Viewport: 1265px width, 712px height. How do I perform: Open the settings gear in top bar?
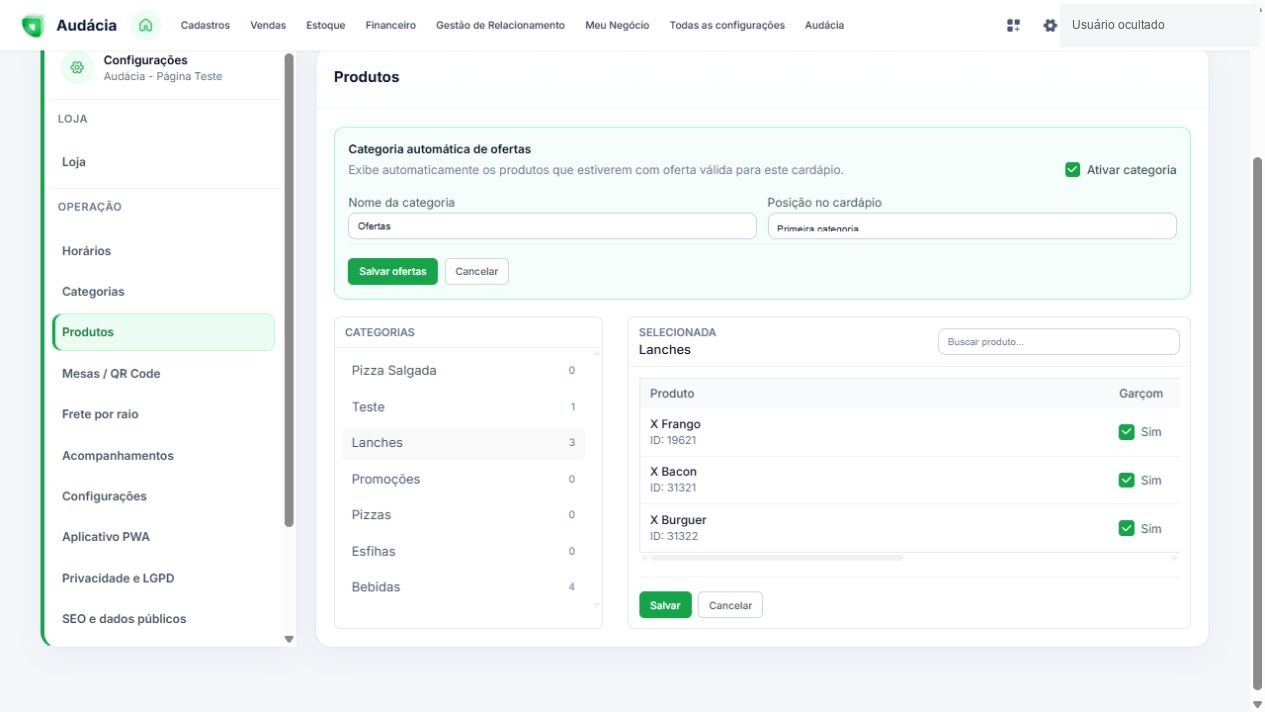point(1050,25)
